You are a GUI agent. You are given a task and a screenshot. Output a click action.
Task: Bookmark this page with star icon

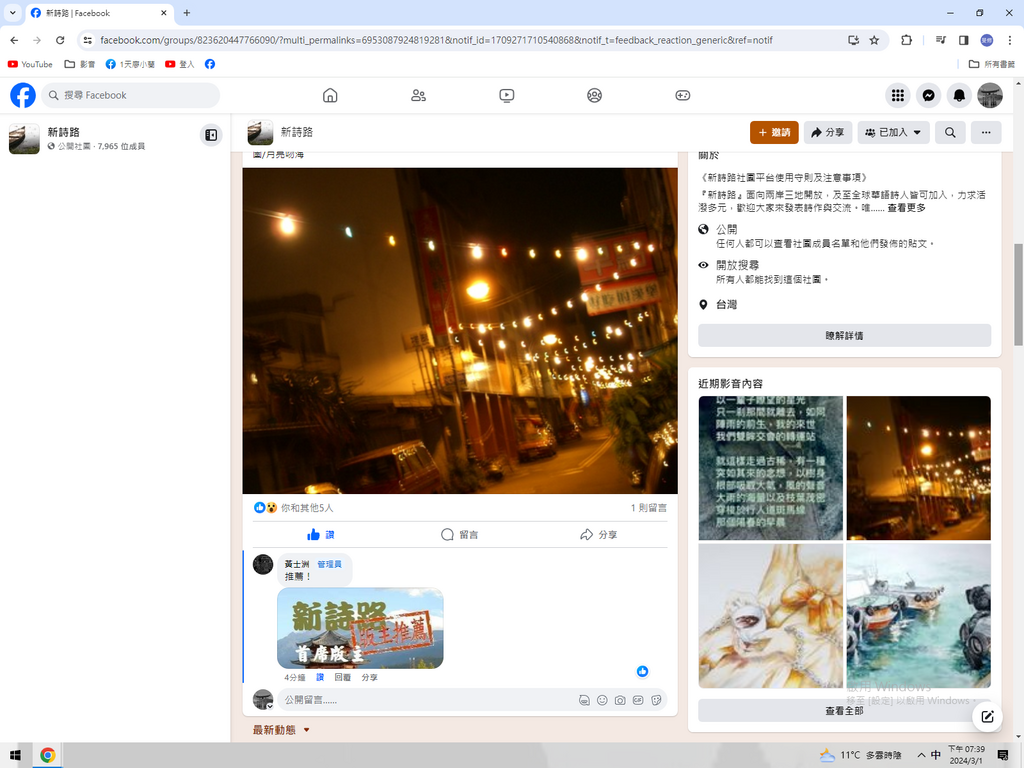click(874, 40)
